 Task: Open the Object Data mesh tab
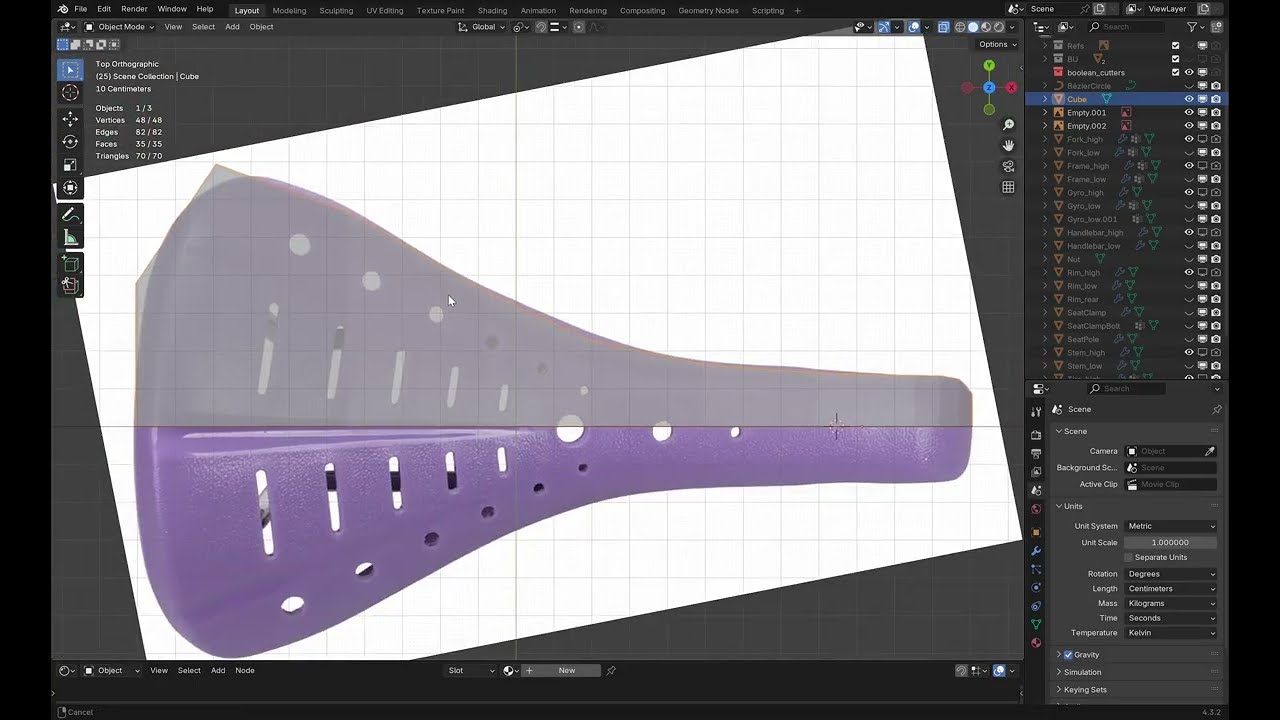[x=1036, y=624]
